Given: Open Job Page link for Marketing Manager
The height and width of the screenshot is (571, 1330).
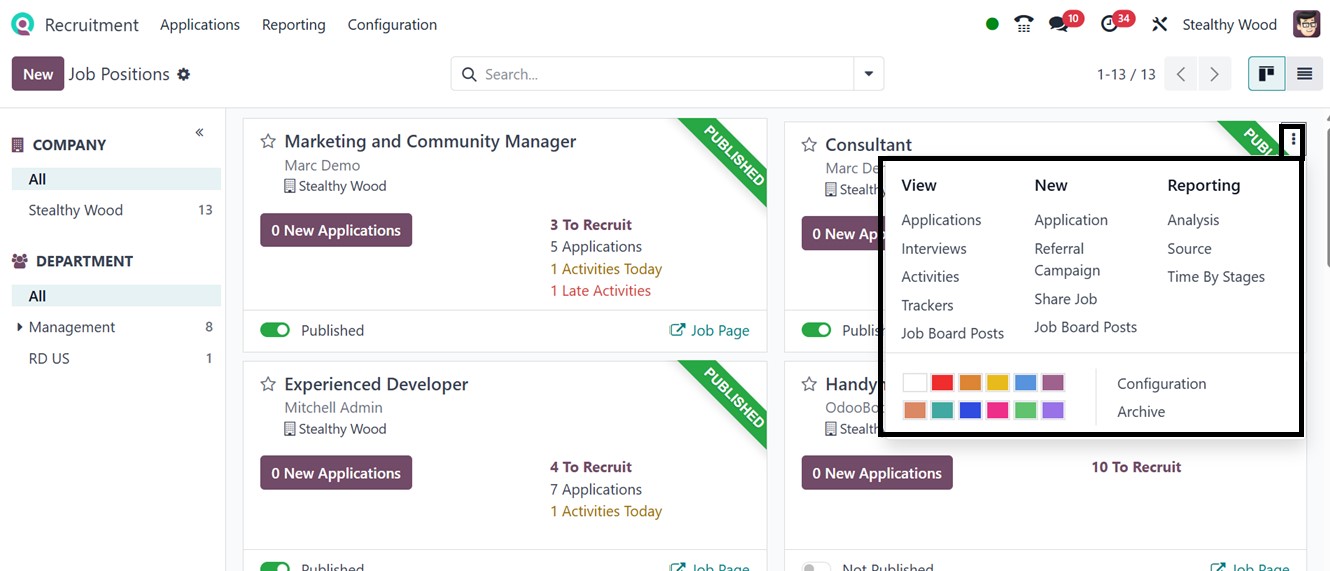Looking at the screenshot, I should pos(709,330).
